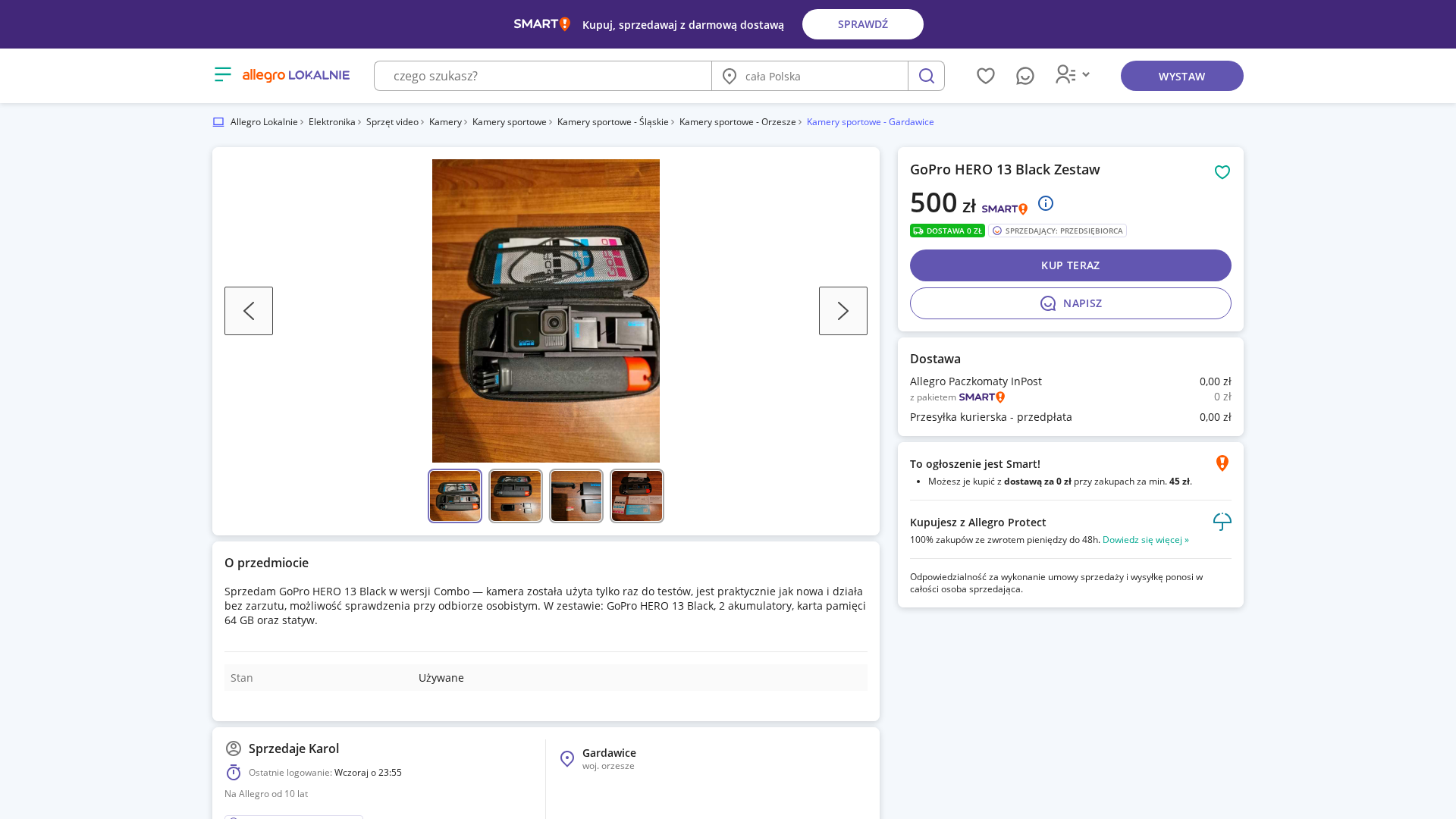
Task: Click 'Kupujesz z Allegro Protect' heading
Action: point(978,522)
